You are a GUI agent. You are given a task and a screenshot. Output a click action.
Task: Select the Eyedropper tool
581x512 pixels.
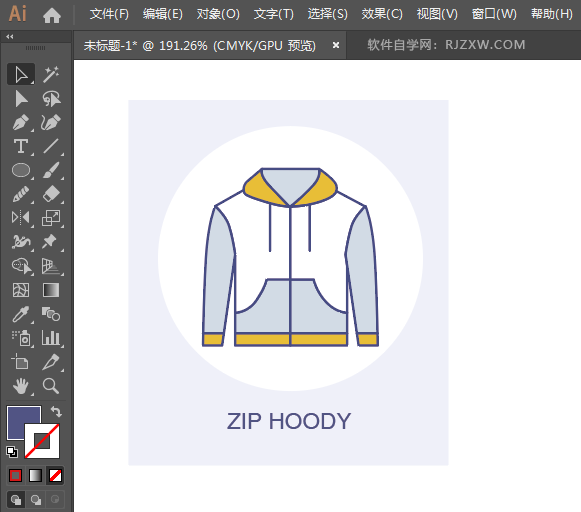point(21,314)
